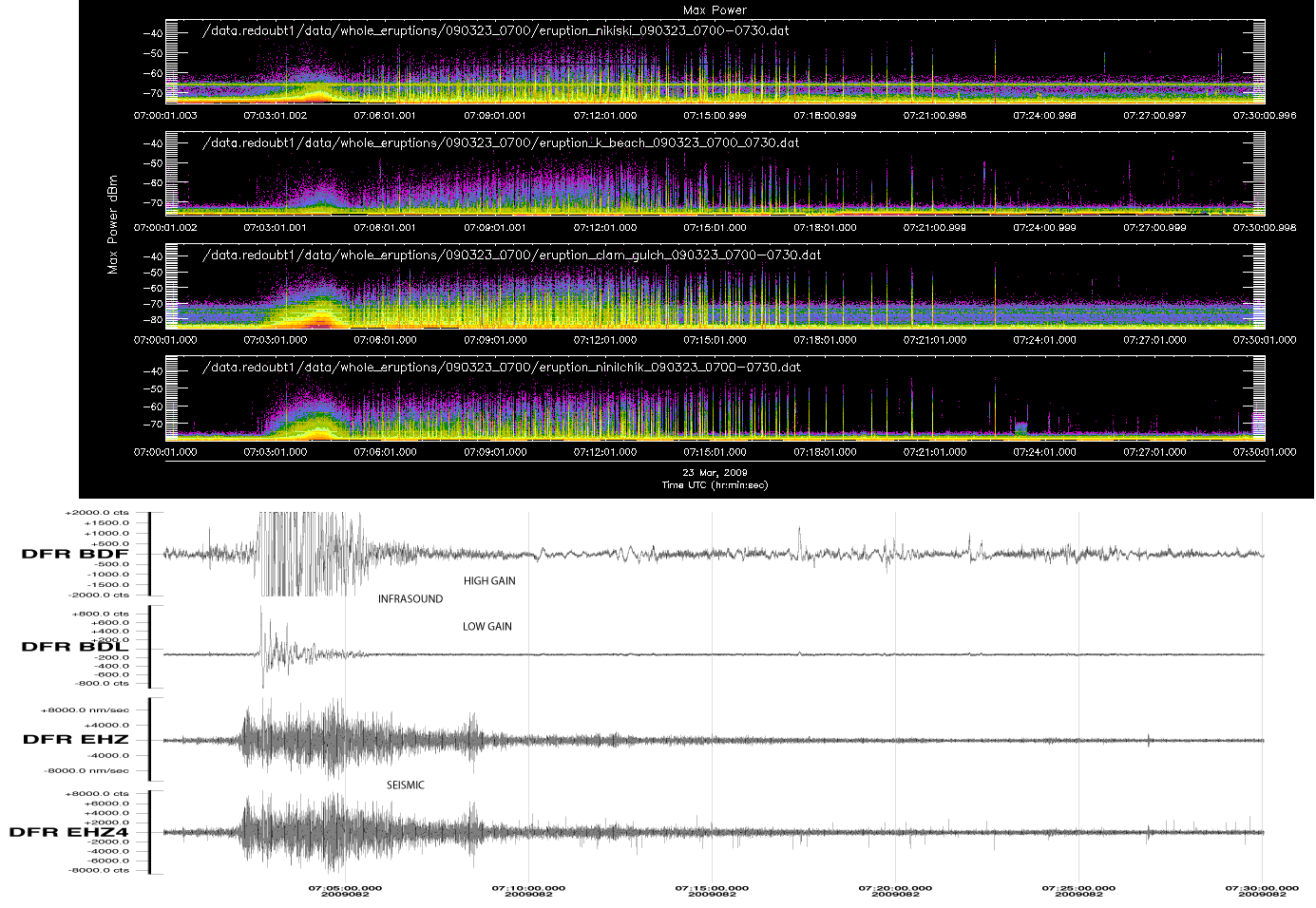Click the 'Time UTC (hr:min:sec)' axis label
1316x908 pixels.
[715, 485]
